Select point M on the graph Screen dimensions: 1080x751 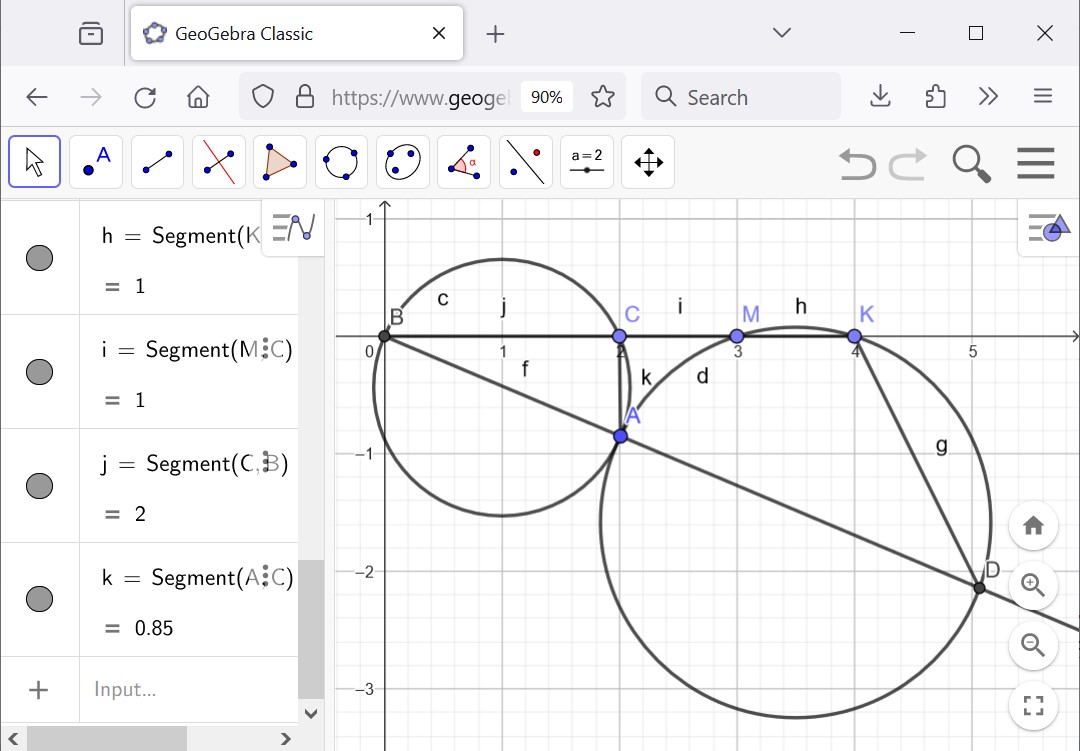pos(737,336)
